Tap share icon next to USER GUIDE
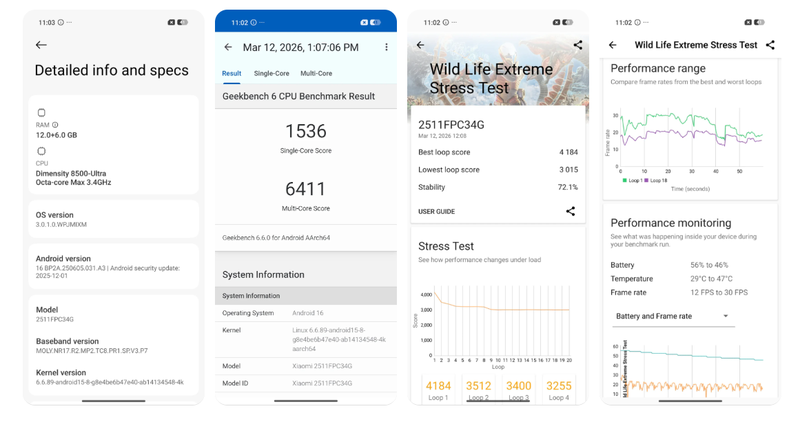 click(x=570, y=211)
